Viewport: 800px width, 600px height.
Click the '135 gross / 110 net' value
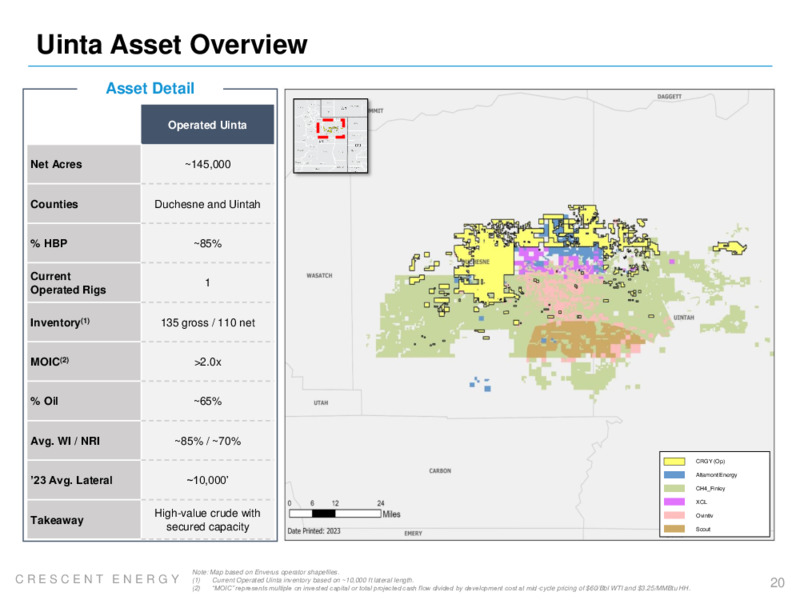tap(208, 322)
